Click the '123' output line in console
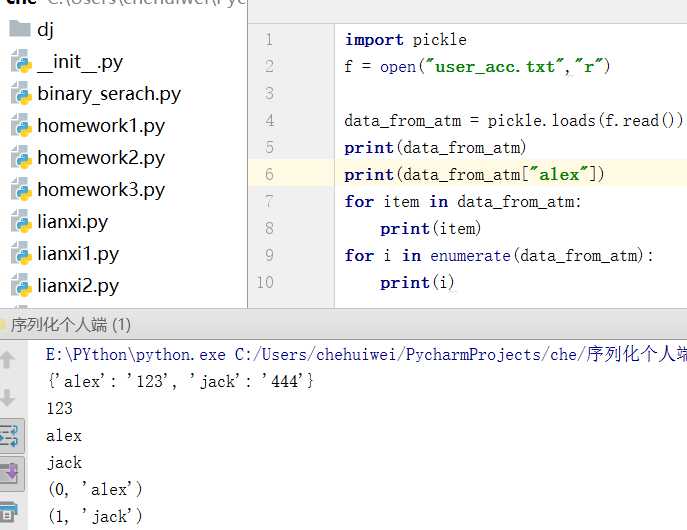687x530 pixels. point(60,408)
